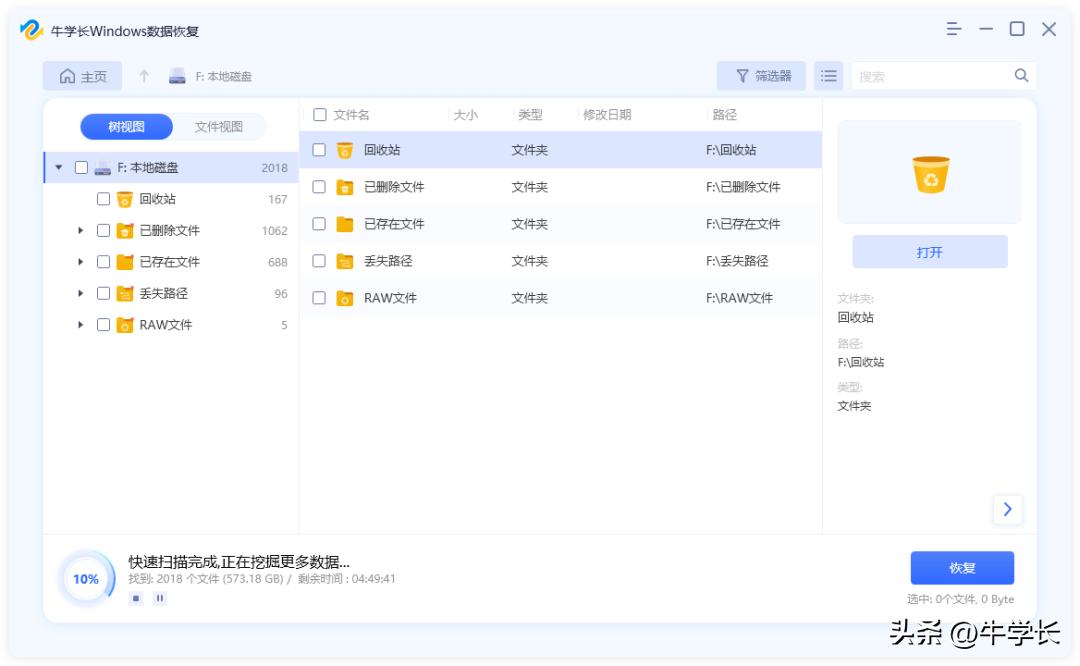Click the 打开 button

[x=929, y=251]
